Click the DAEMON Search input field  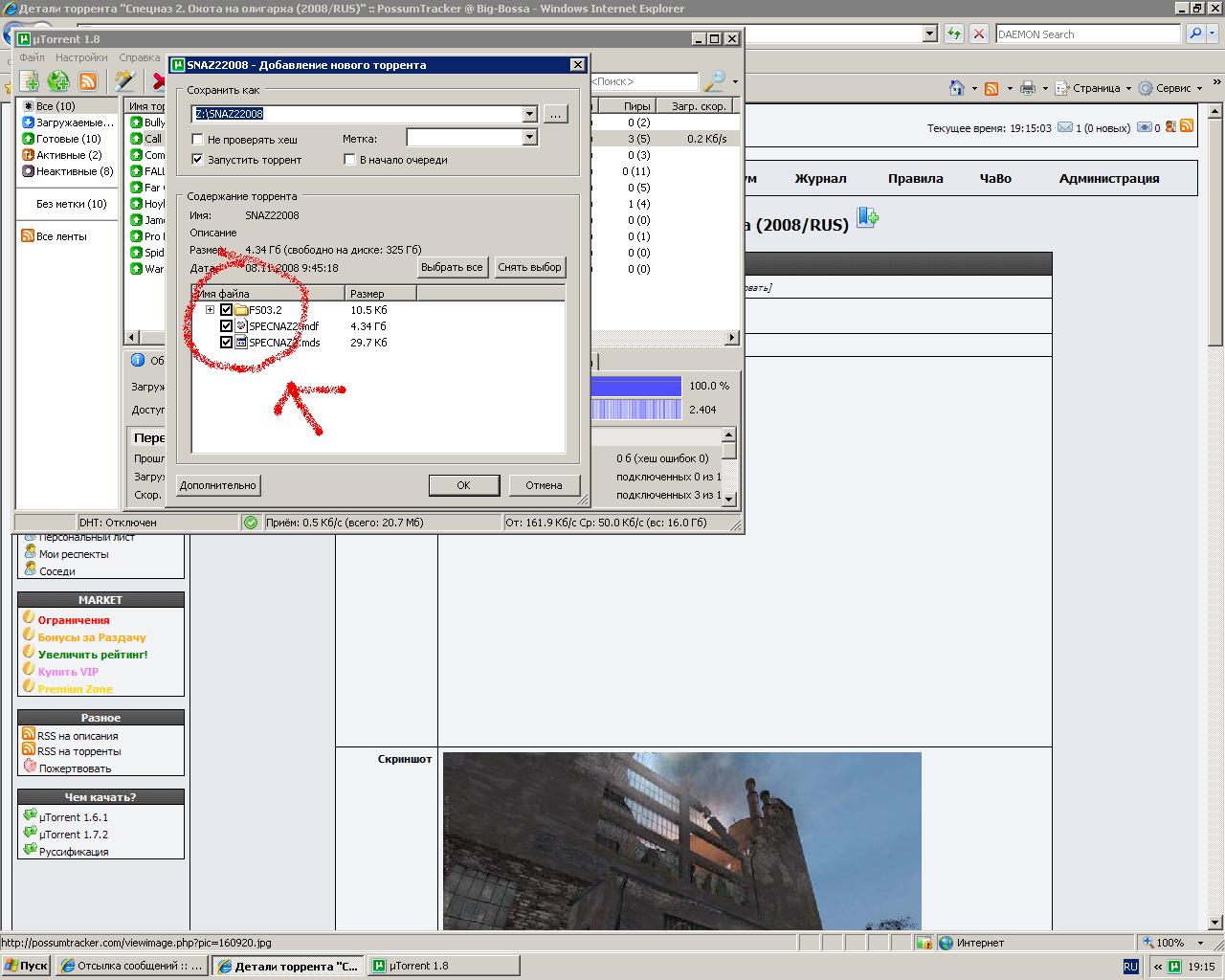1087,33
